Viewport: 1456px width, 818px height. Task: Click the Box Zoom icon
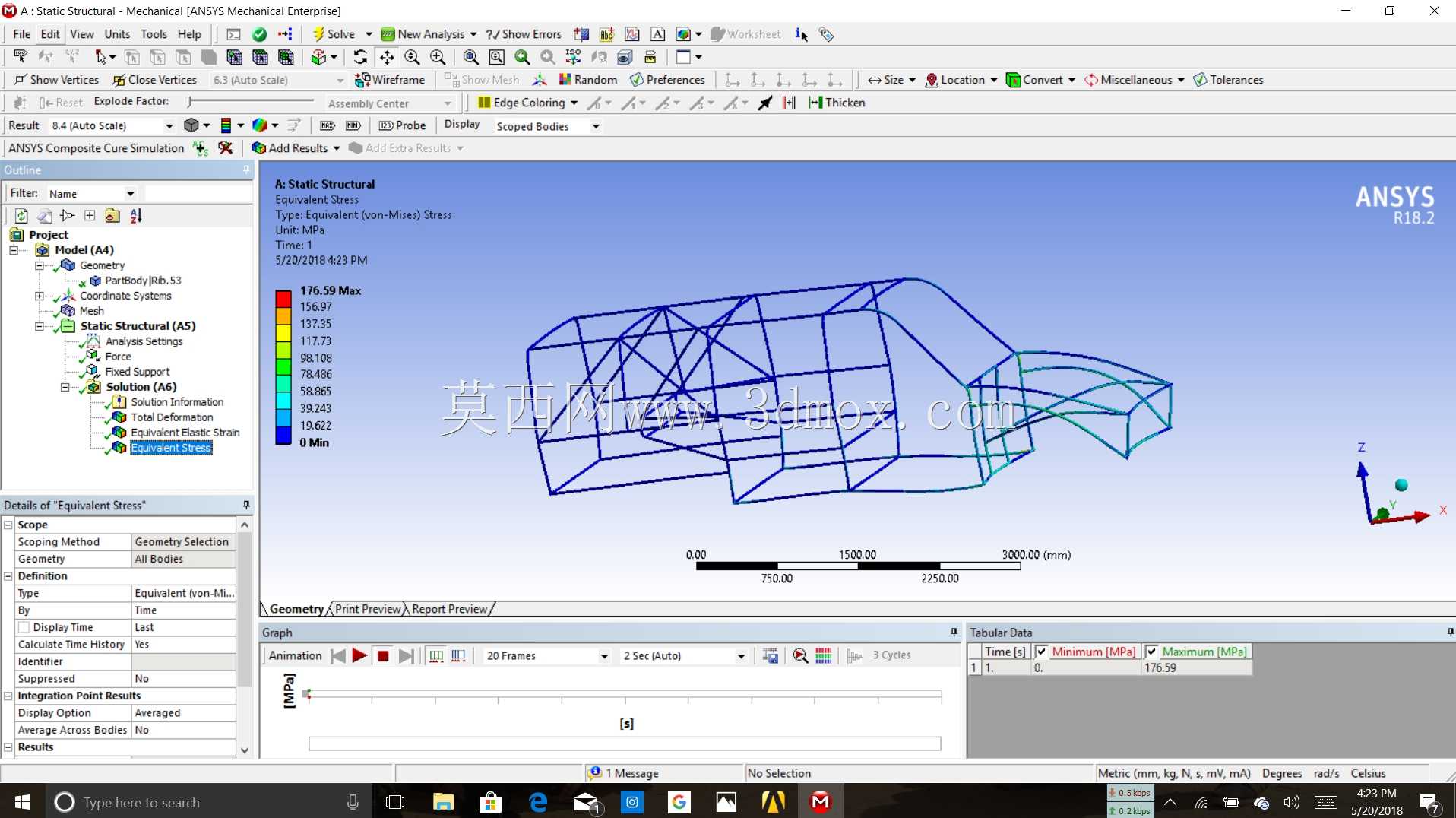(497, 57)
